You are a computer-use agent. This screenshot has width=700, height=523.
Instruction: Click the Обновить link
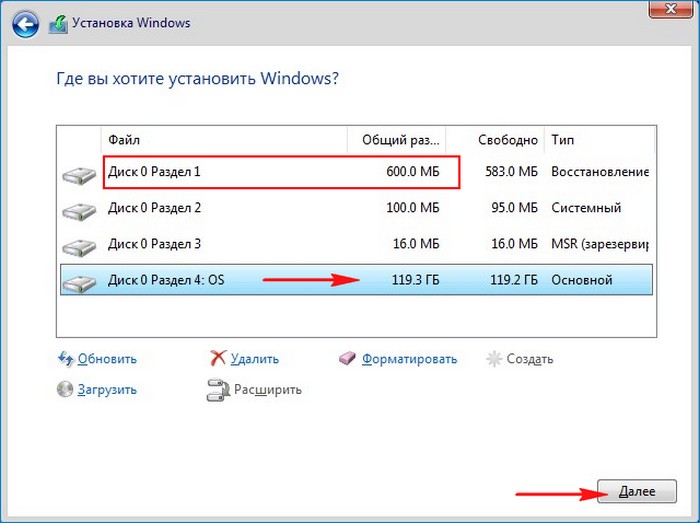tap(107, 359)
